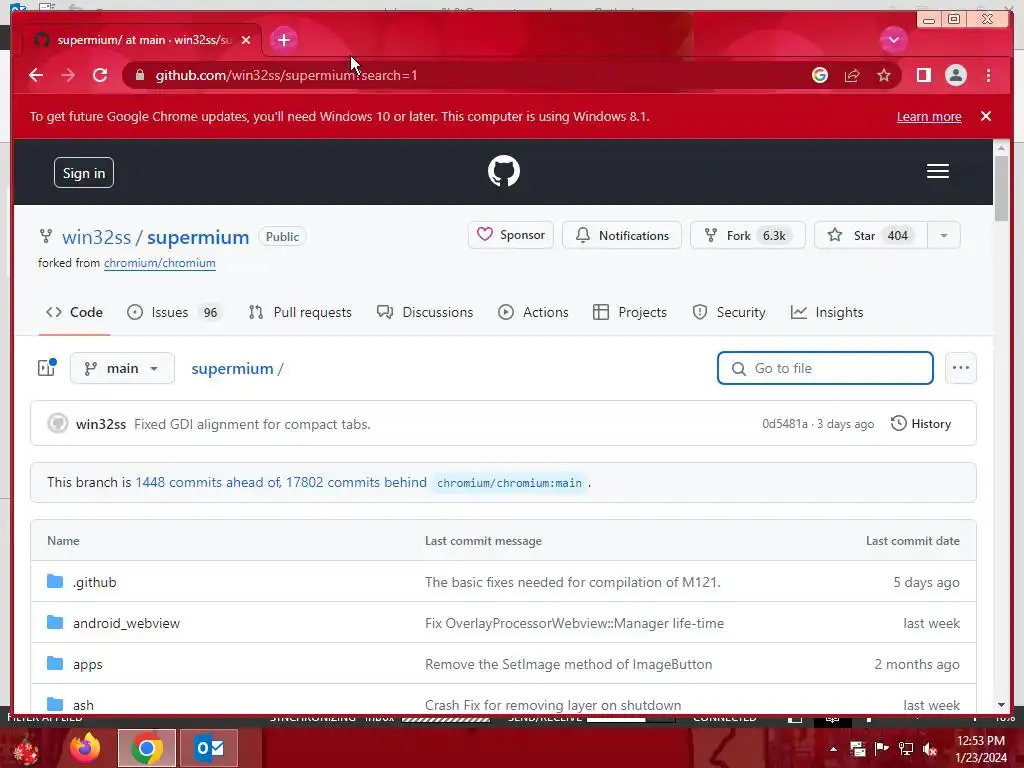The image size is (1024, 768).
Task: Open Security tab
Action: (729, 312)
